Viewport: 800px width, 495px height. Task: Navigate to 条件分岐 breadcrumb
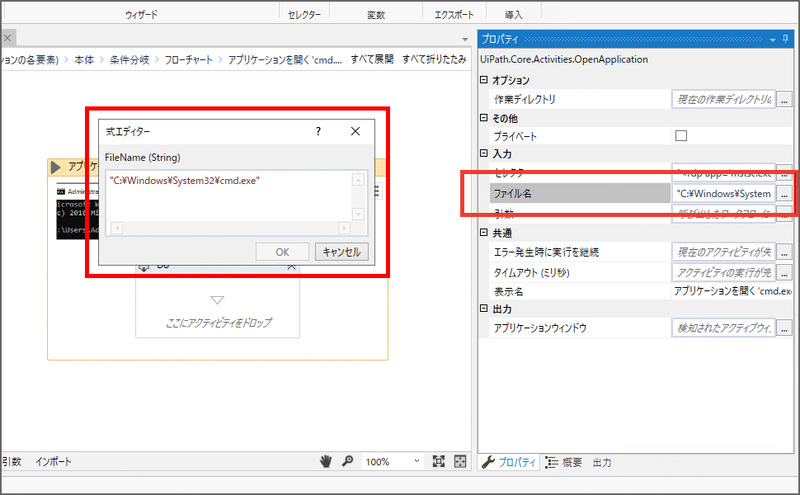point(130,60)
